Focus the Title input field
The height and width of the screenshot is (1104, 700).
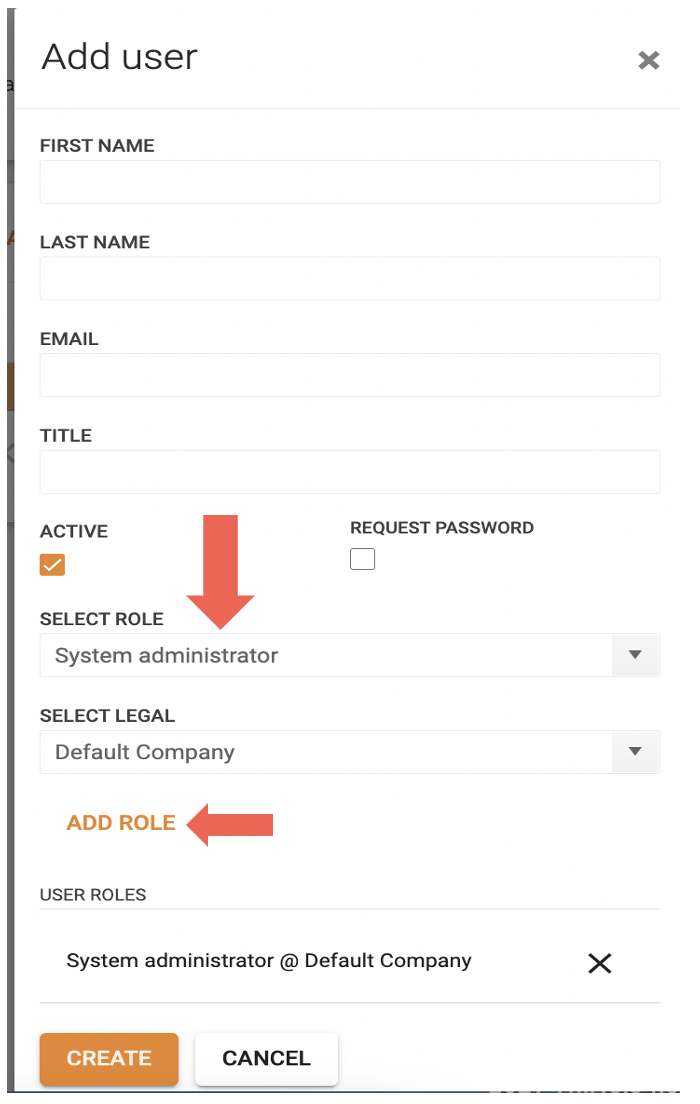click(x=350, y=471)
